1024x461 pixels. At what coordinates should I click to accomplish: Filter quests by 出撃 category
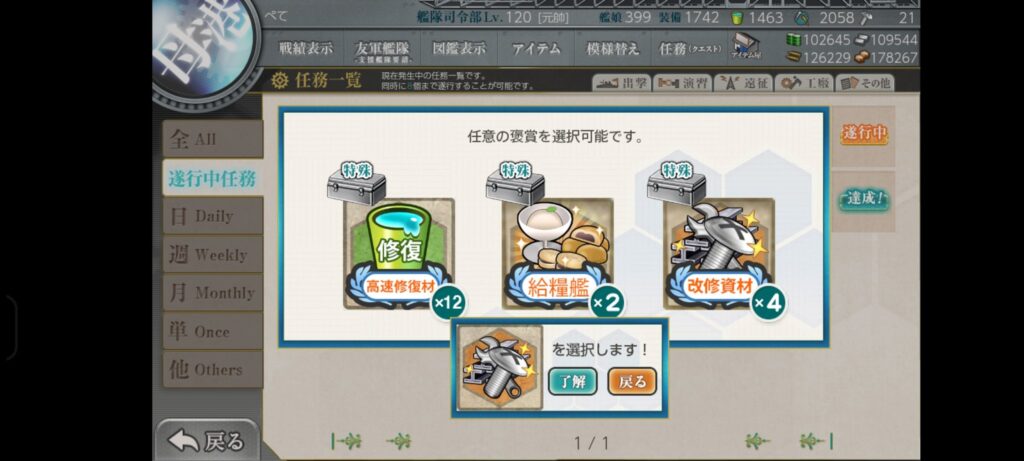click(622, 83)
